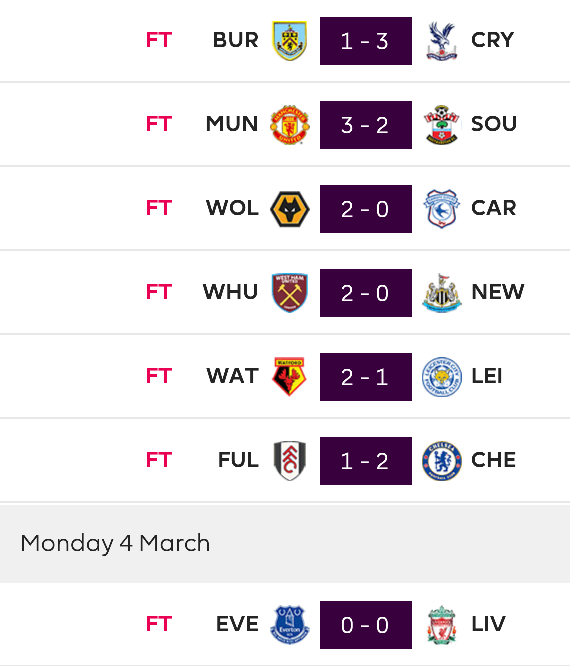Select the Manchester United badge
The image size is (570, 666).
[290, 125]
